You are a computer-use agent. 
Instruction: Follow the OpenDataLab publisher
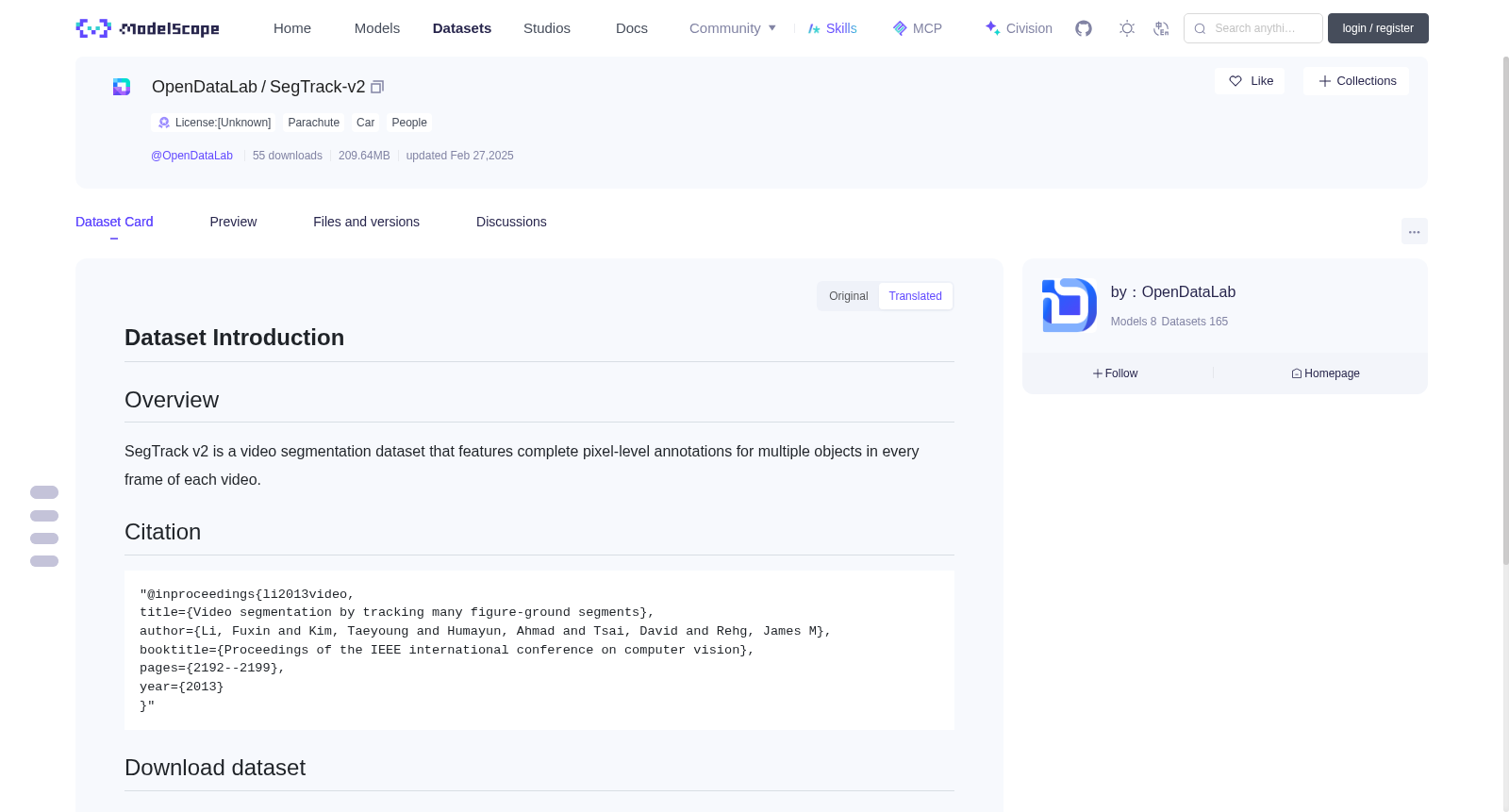(x=1116, y=373)
